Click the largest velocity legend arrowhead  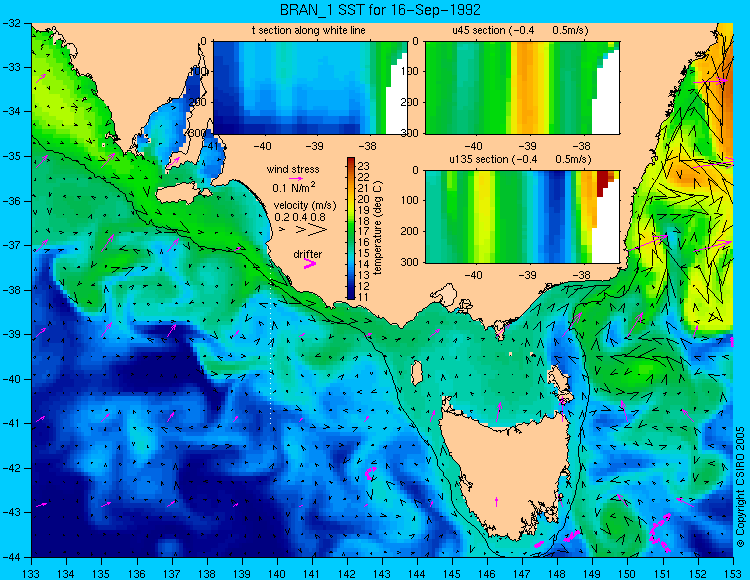tap(317, 230)
